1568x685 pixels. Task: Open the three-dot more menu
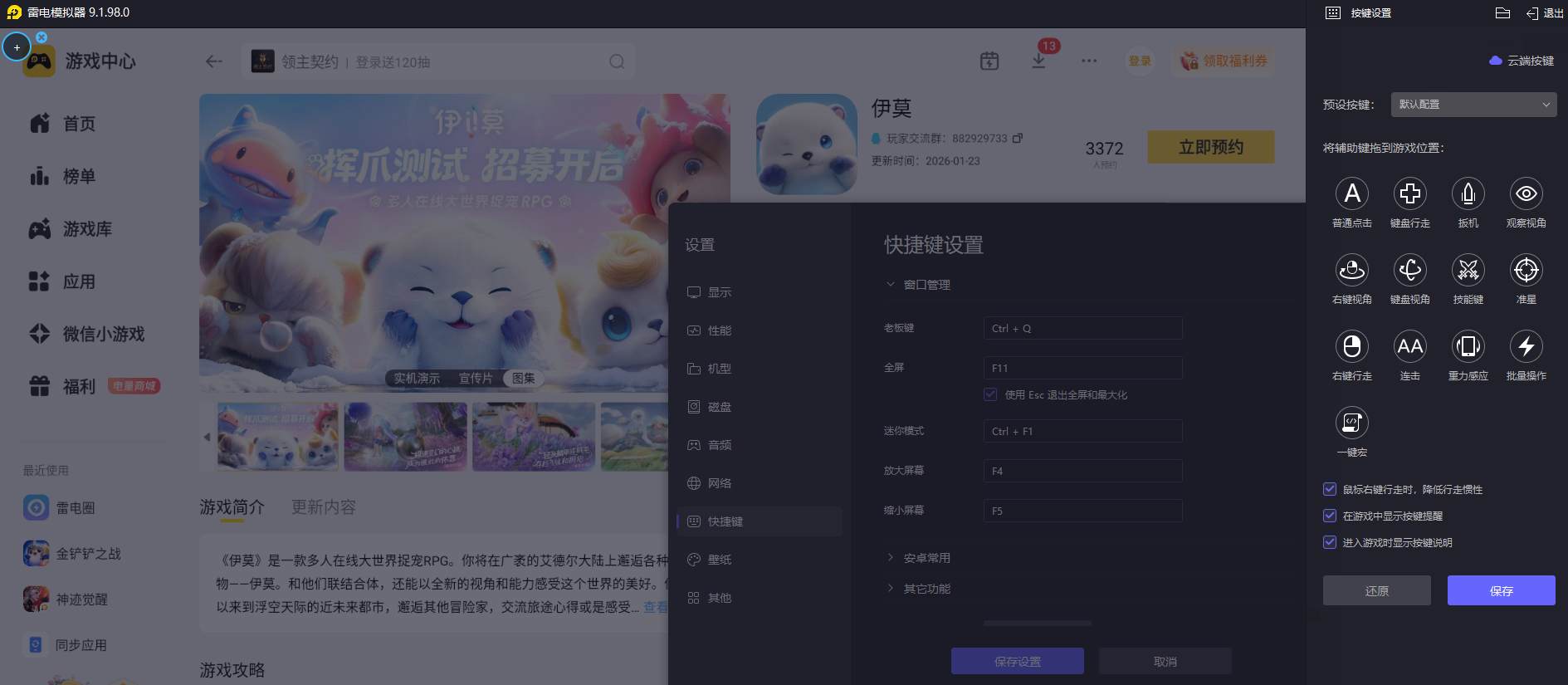[1089, 61]
